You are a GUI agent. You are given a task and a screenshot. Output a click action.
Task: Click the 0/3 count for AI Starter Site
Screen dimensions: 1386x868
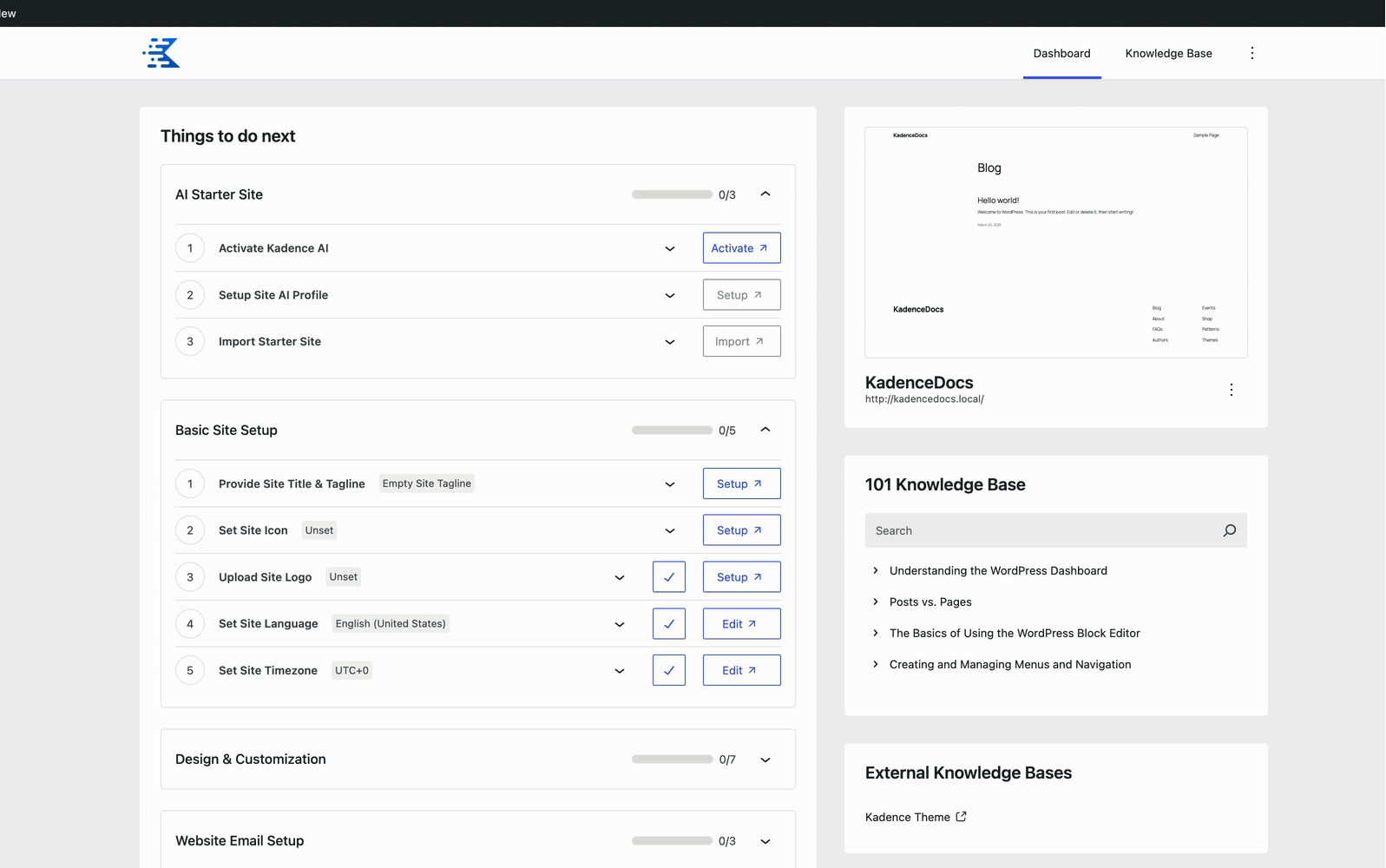pyautogui.click(x=727, y=195)
